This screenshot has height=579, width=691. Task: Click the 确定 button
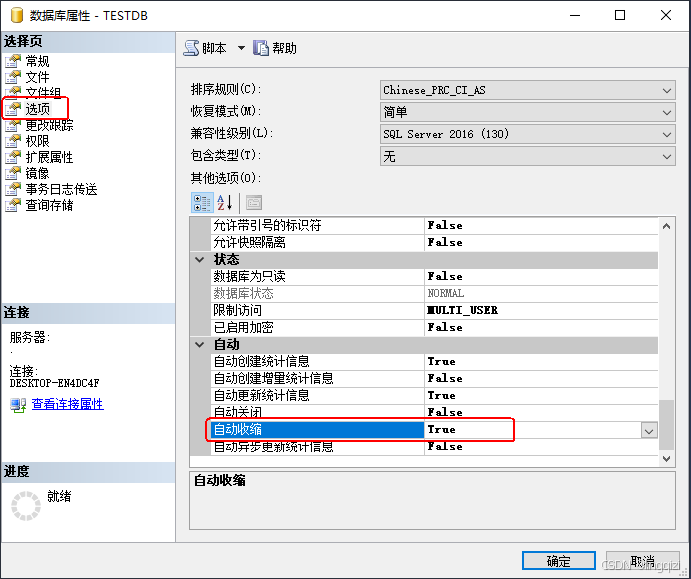click(x=558, y=560)
